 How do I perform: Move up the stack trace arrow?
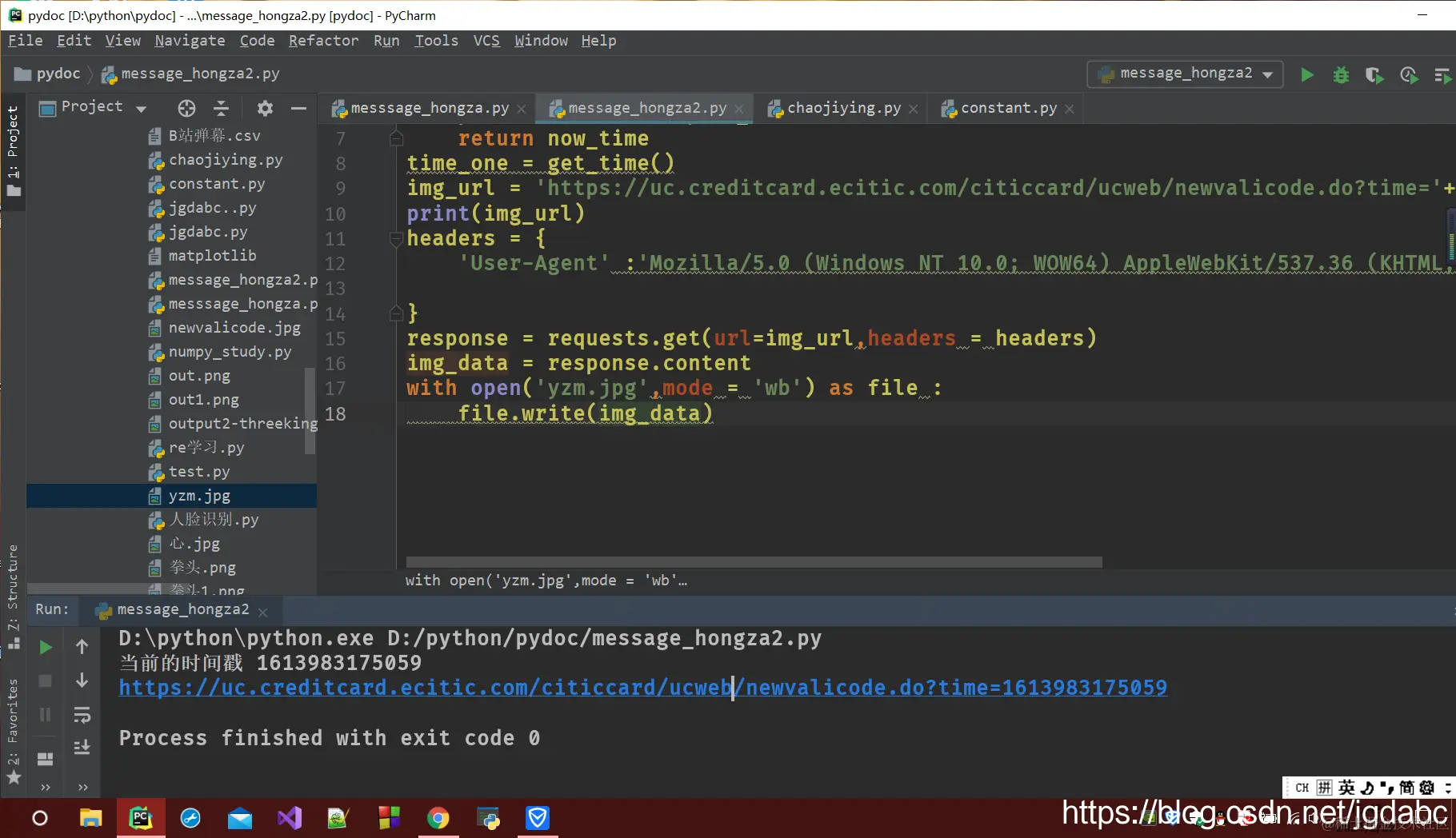(82, 647)
